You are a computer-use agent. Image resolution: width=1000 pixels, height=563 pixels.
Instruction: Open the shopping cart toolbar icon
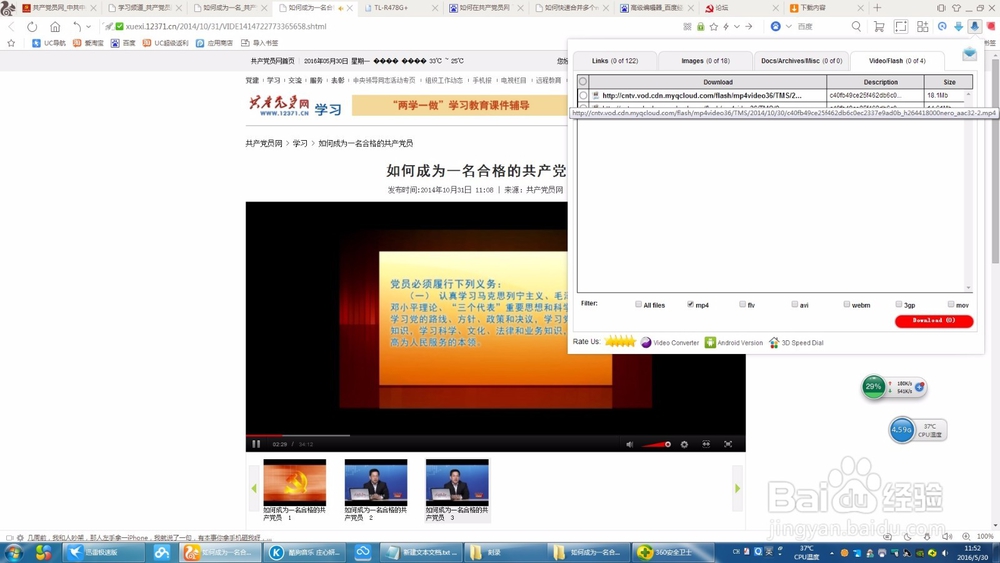pyautogui.click(x=879, y=27)
